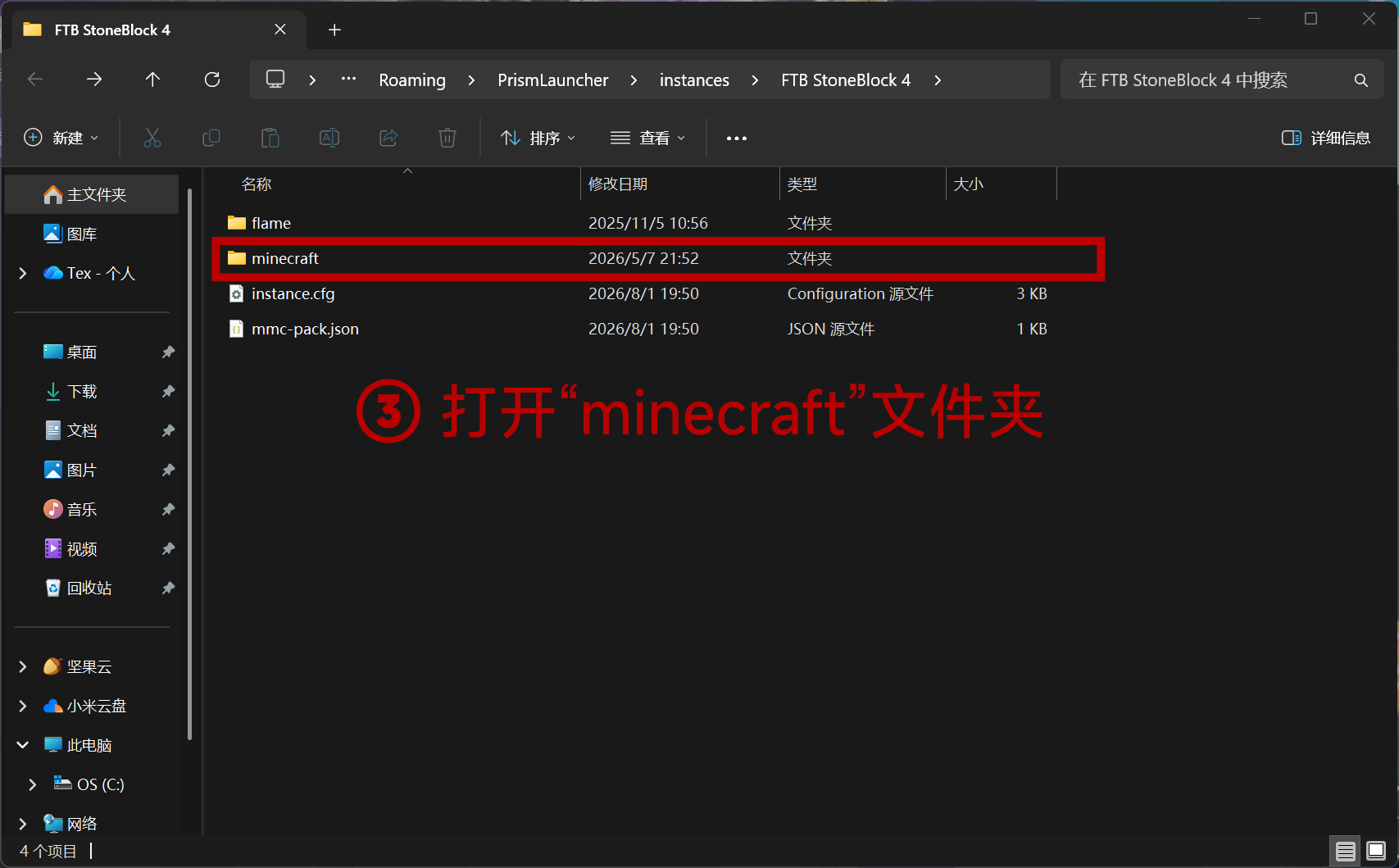The width and height of the screenshot is (1399, 868).
Task: Expand the 坚果云 tree node
Action: tap(23, 666)
